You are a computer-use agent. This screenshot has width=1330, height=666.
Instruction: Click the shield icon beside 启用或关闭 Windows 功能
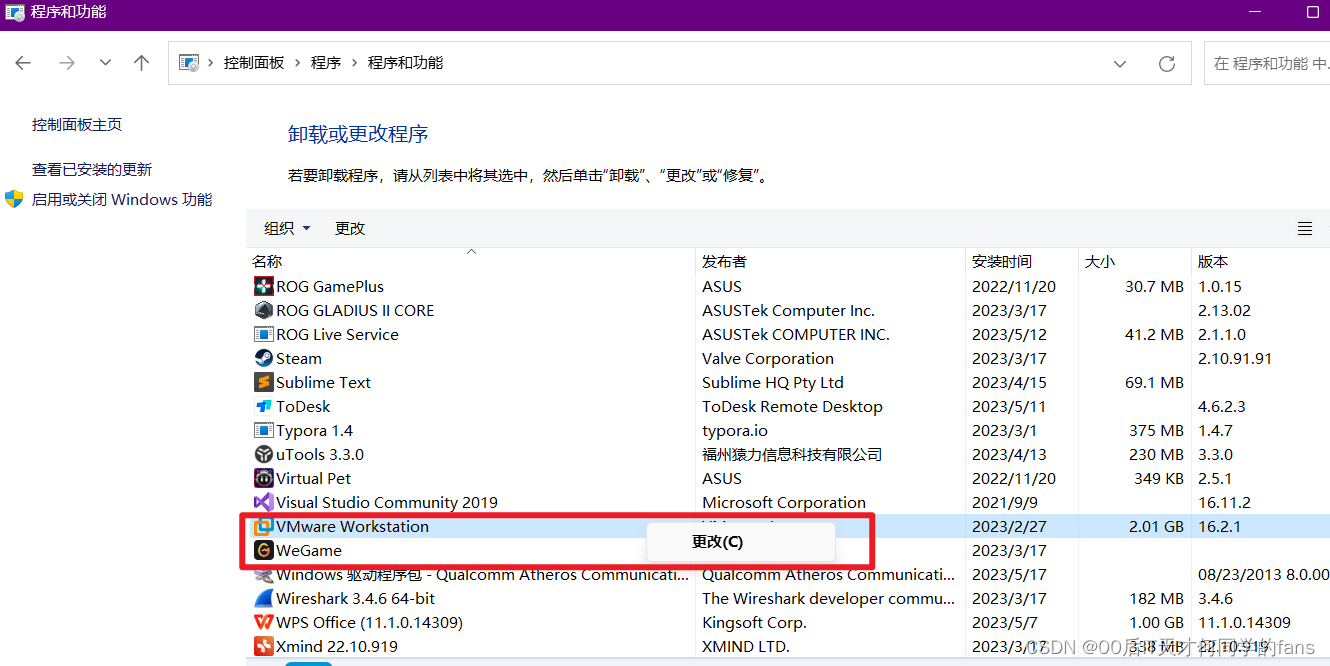coord(14,199)
